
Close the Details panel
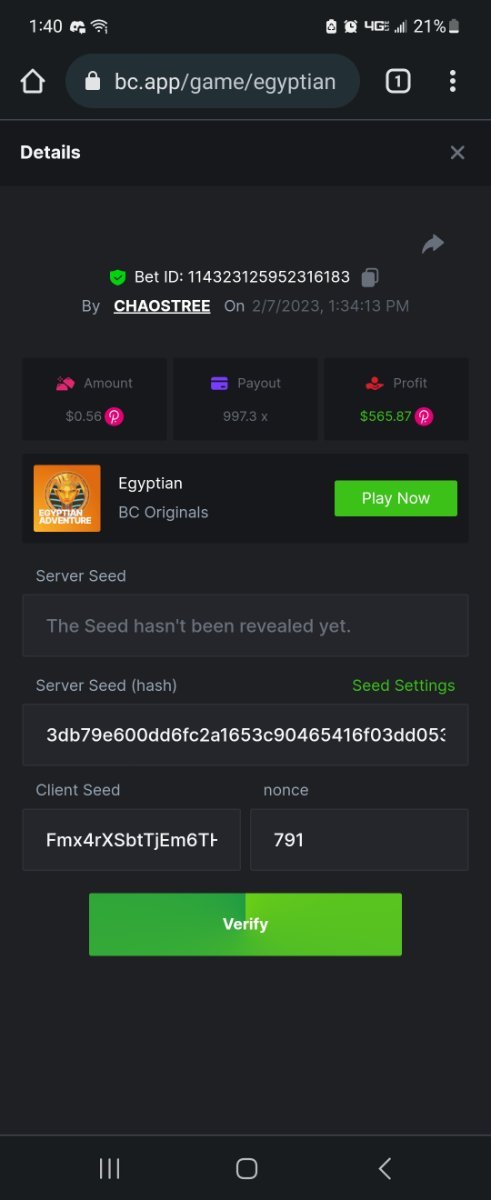point(457,152)
